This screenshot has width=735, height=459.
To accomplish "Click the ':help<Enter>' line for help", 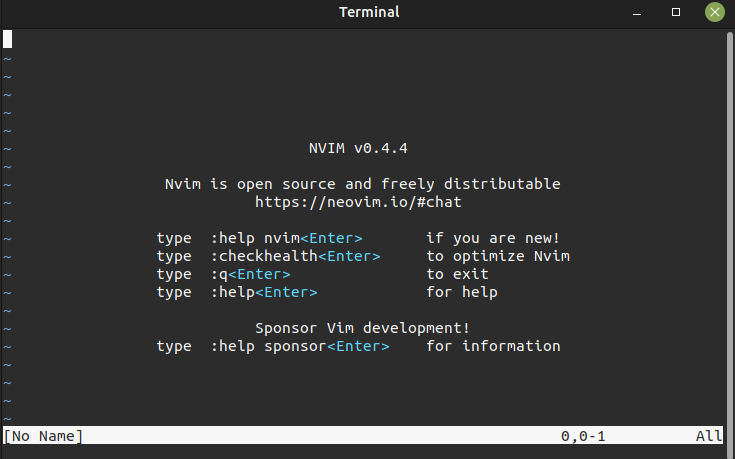I will coord(264,292).
